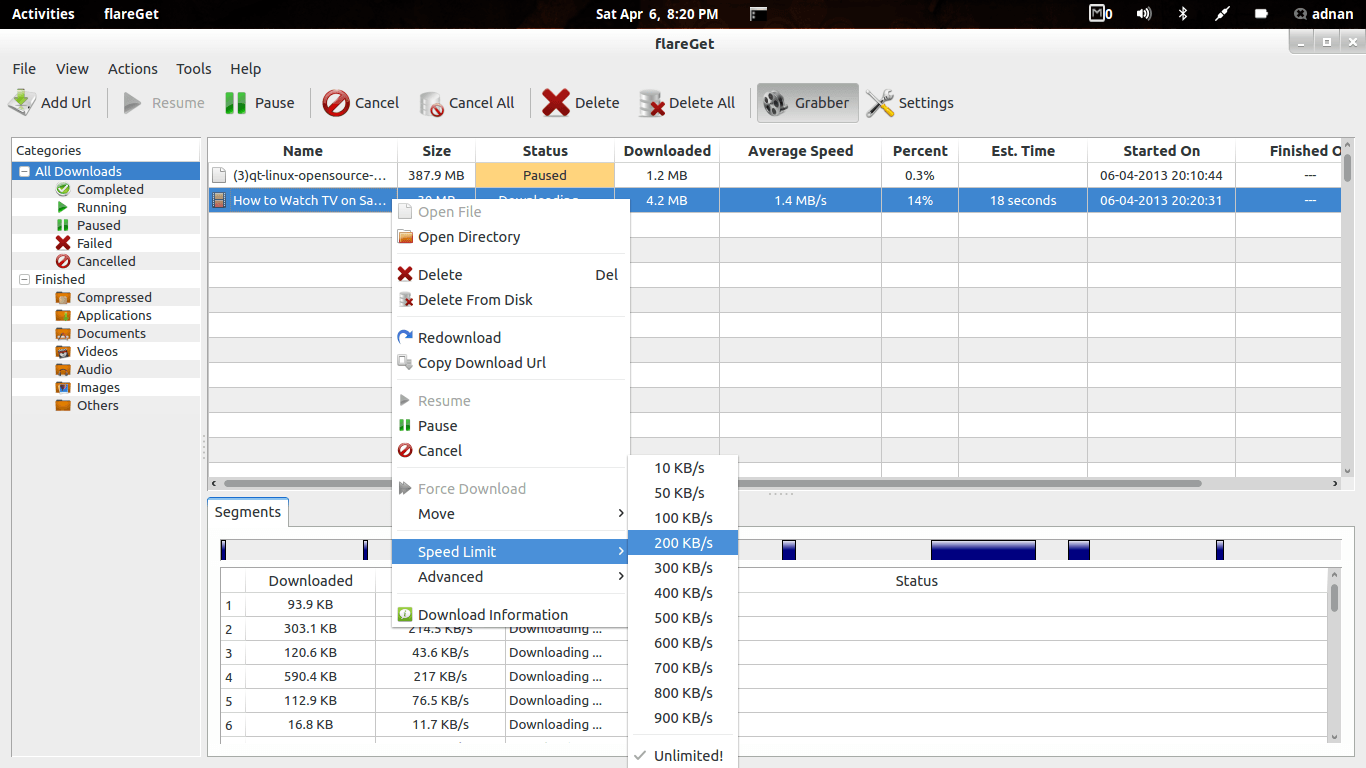Open the Help menu
The image size is (1366, 768).
coord(246,69)
